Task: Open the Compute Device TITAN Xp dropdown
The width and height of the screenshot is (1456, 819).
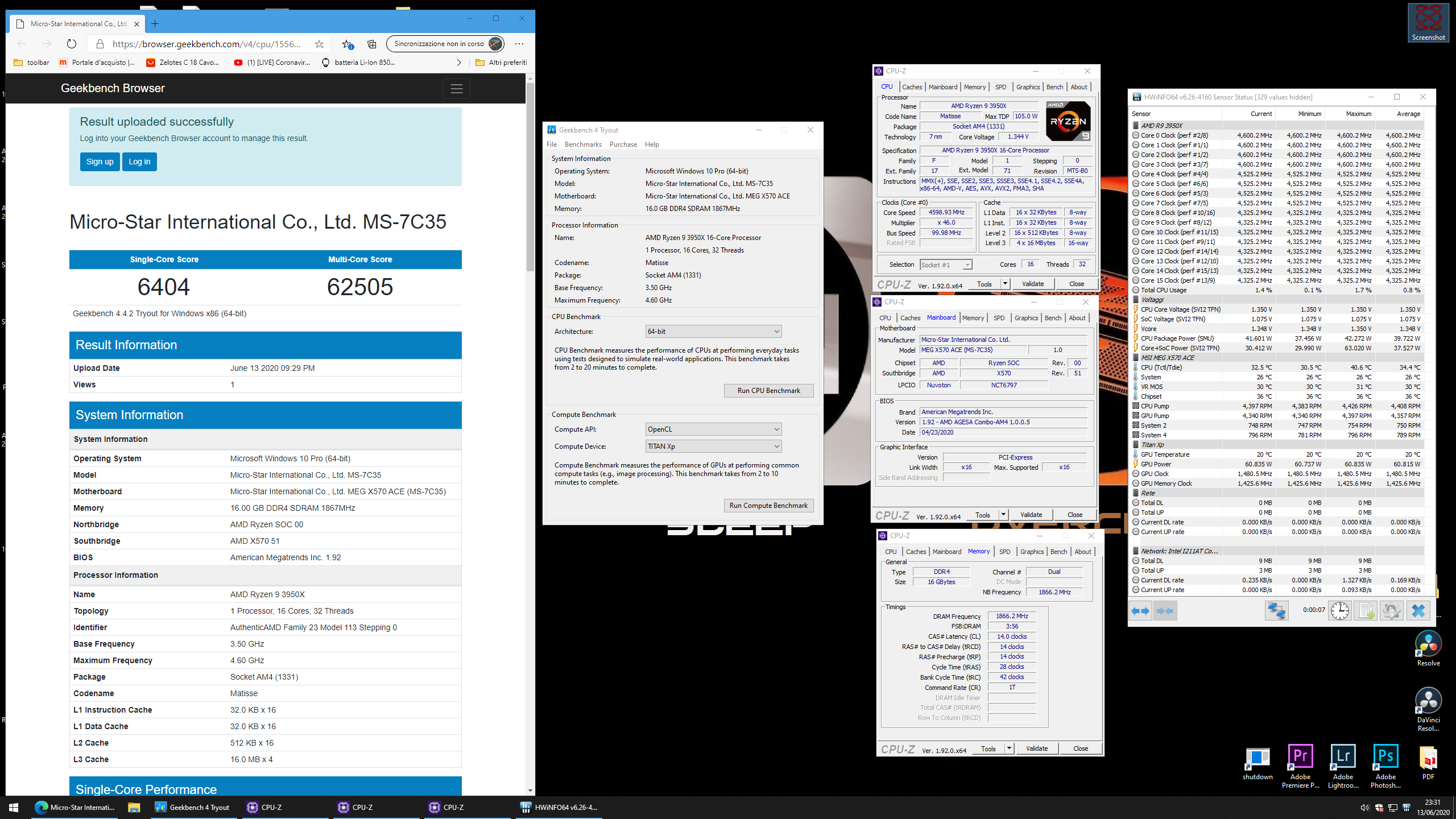Action: [713, 446]
